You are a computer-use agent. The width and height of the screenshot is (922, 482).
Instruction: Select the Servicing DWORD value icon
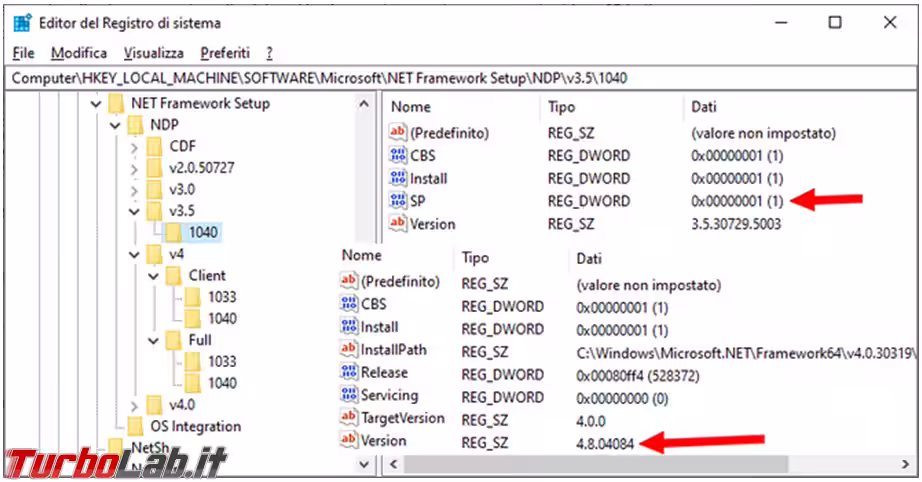pos(349,395)
